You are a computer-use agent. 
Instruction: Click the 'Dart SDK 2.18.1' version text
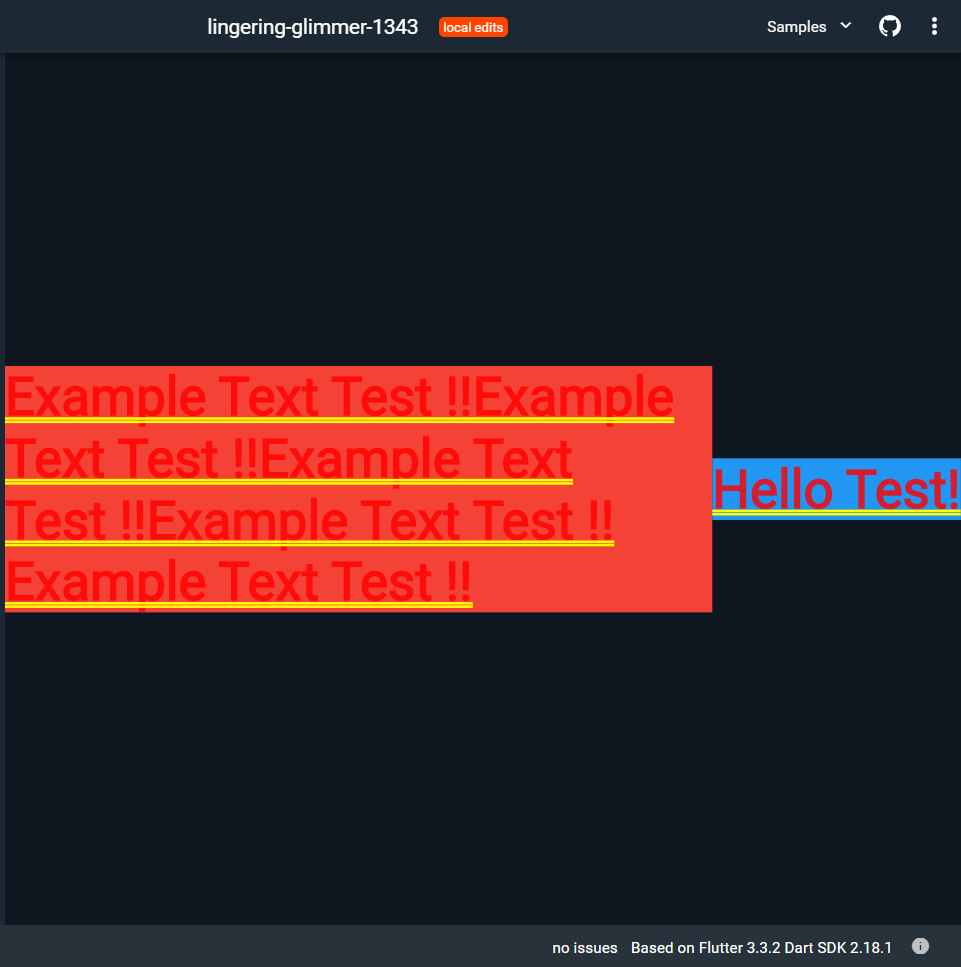coord(838,948)
